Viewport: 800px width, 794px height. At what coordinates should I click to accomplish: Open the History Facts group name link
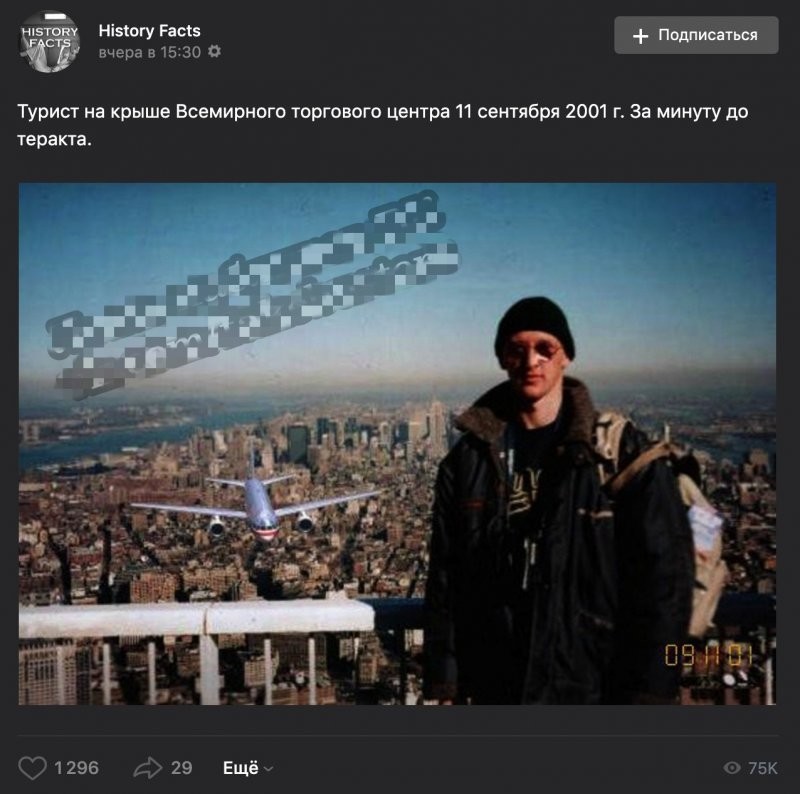tap(149, 31)
